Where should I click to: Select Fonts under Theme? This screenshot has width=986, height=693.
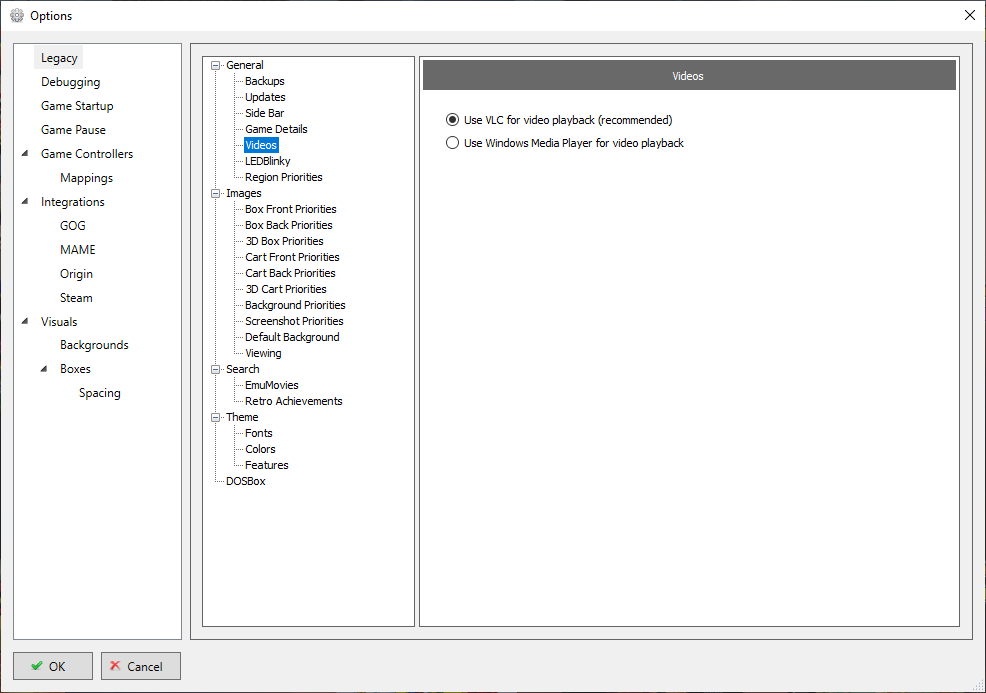(258, 433)
